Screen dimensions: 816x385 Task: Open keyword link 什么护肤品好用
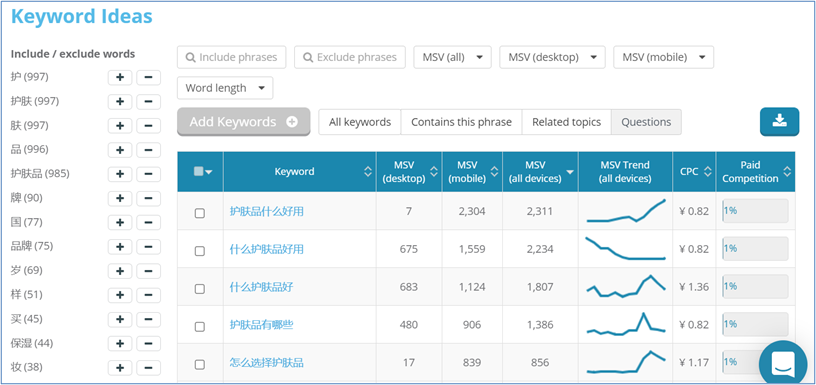point(266,250)
